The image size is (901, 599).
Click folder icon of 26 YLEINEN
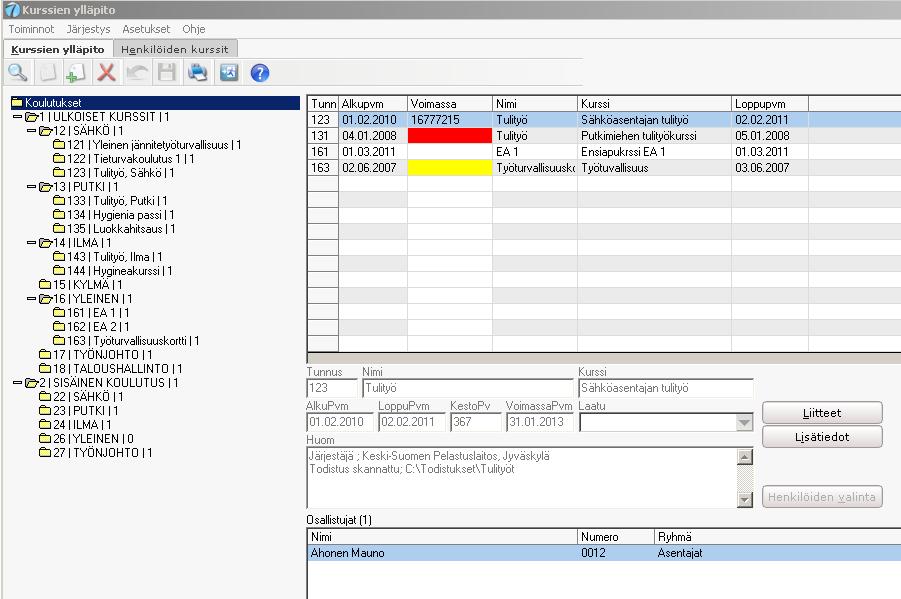coord(45,439)
